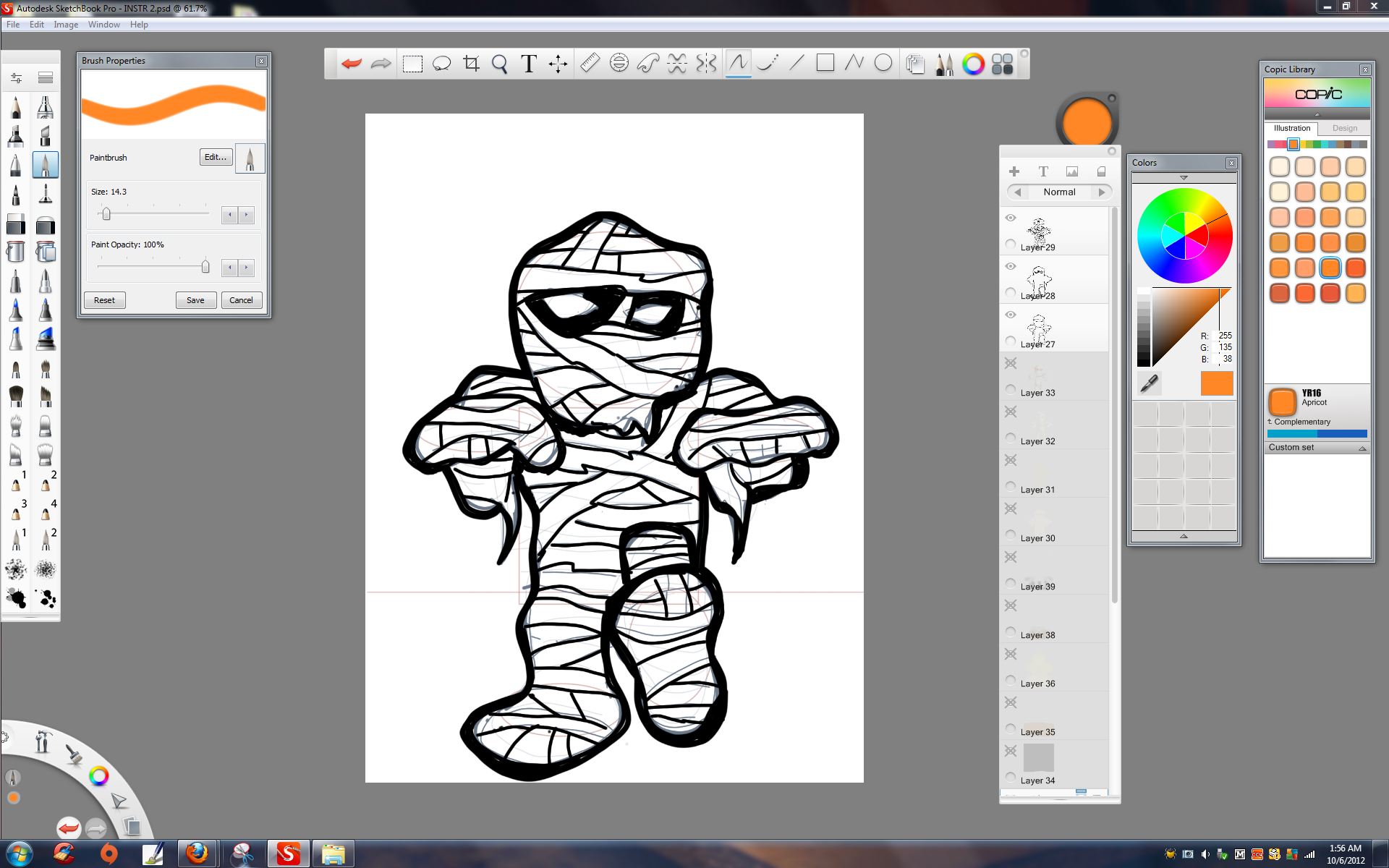
Task: Collapse the Custom set section
Action: (1362, 448)
